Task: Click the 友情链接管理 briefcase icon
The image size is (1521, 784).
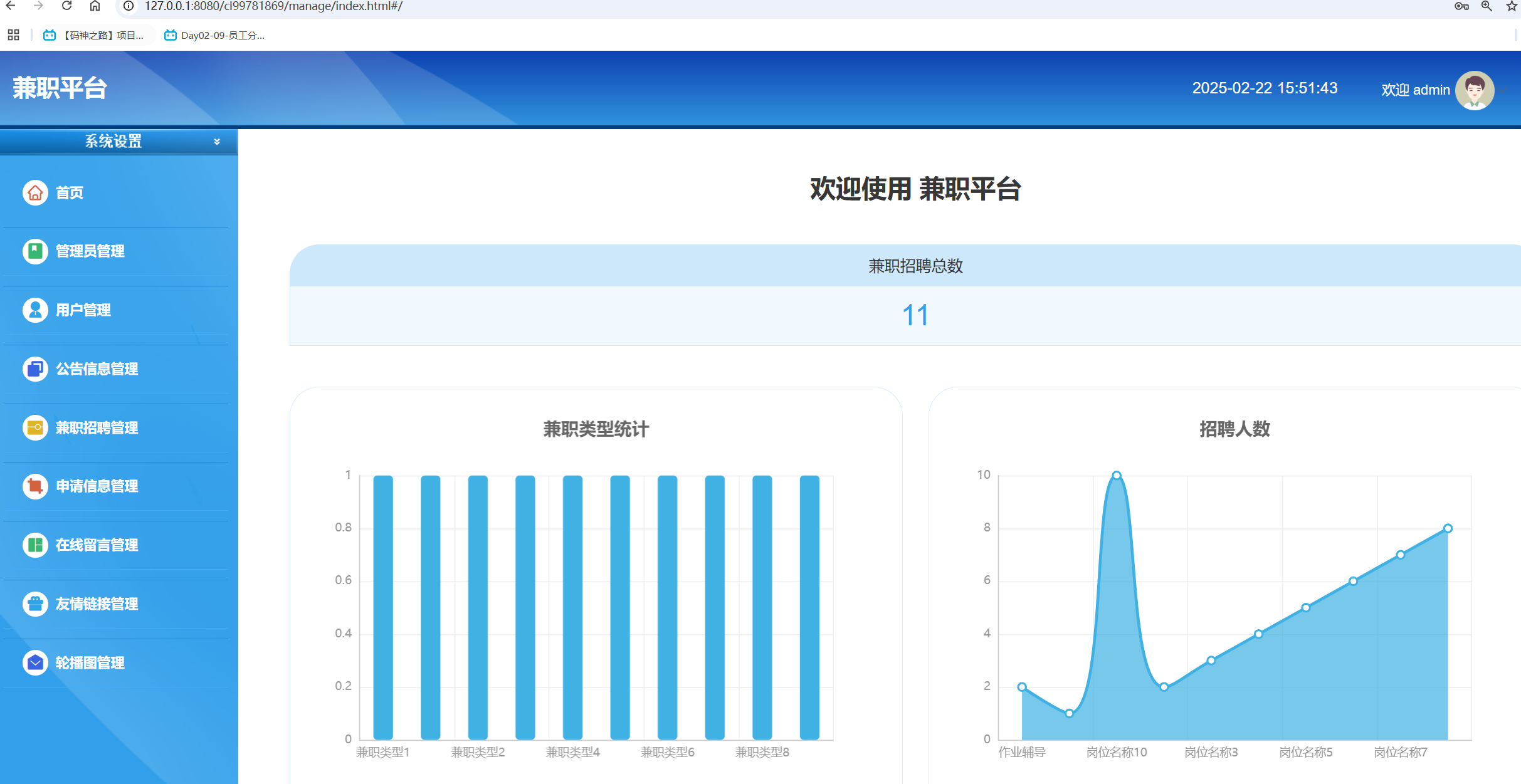Action: (35, 604)
